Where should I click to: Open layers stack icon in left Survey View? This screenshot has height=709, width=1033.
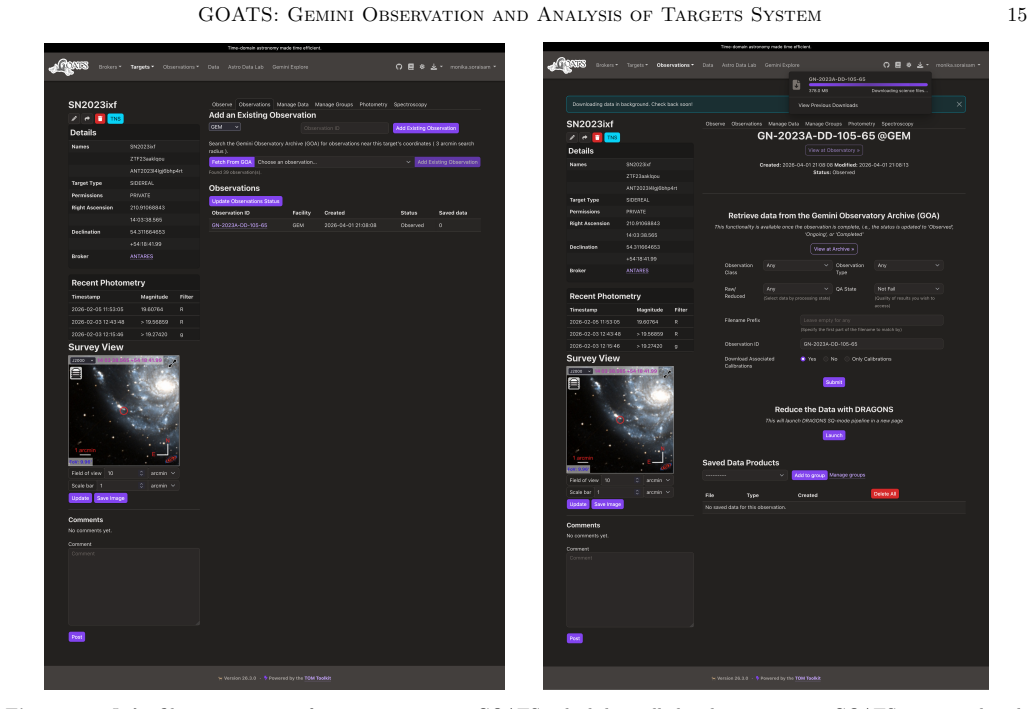[76, 373]
